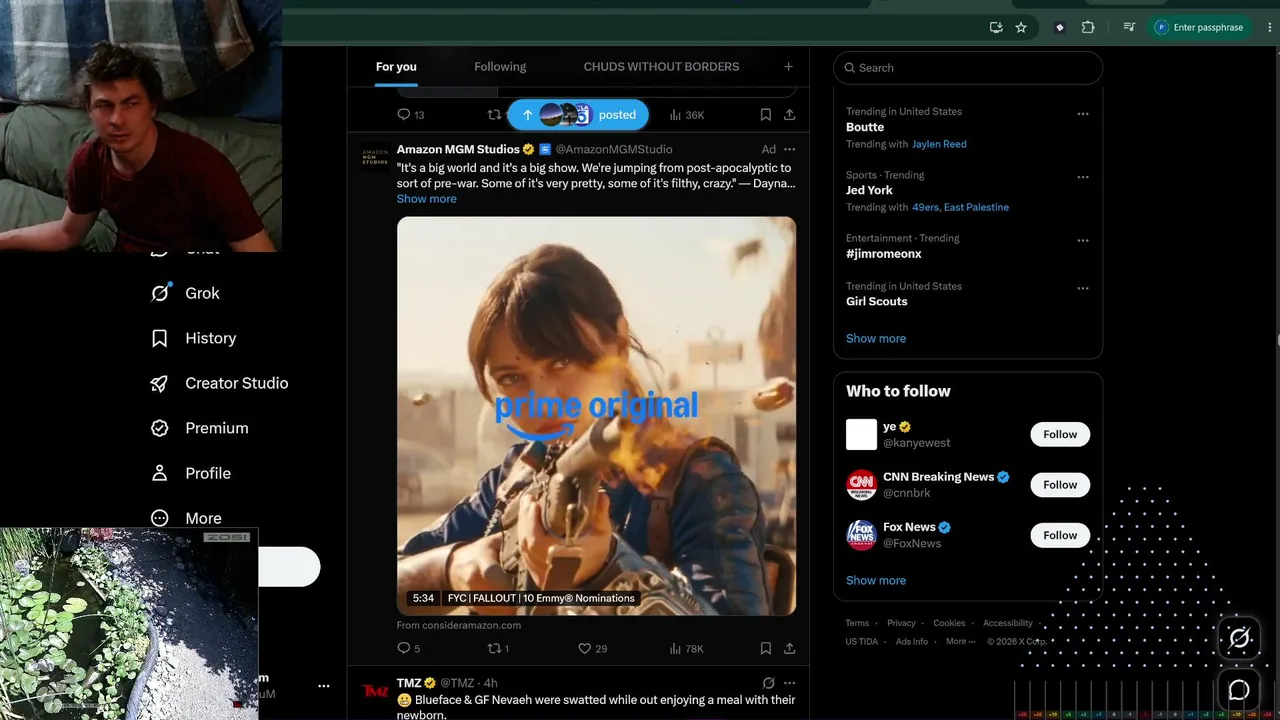Image resolution: width=1280 pixels, height=720 pixels.
Task: Open more options for Girl Scouts trend
Action: pos(1082,288)
